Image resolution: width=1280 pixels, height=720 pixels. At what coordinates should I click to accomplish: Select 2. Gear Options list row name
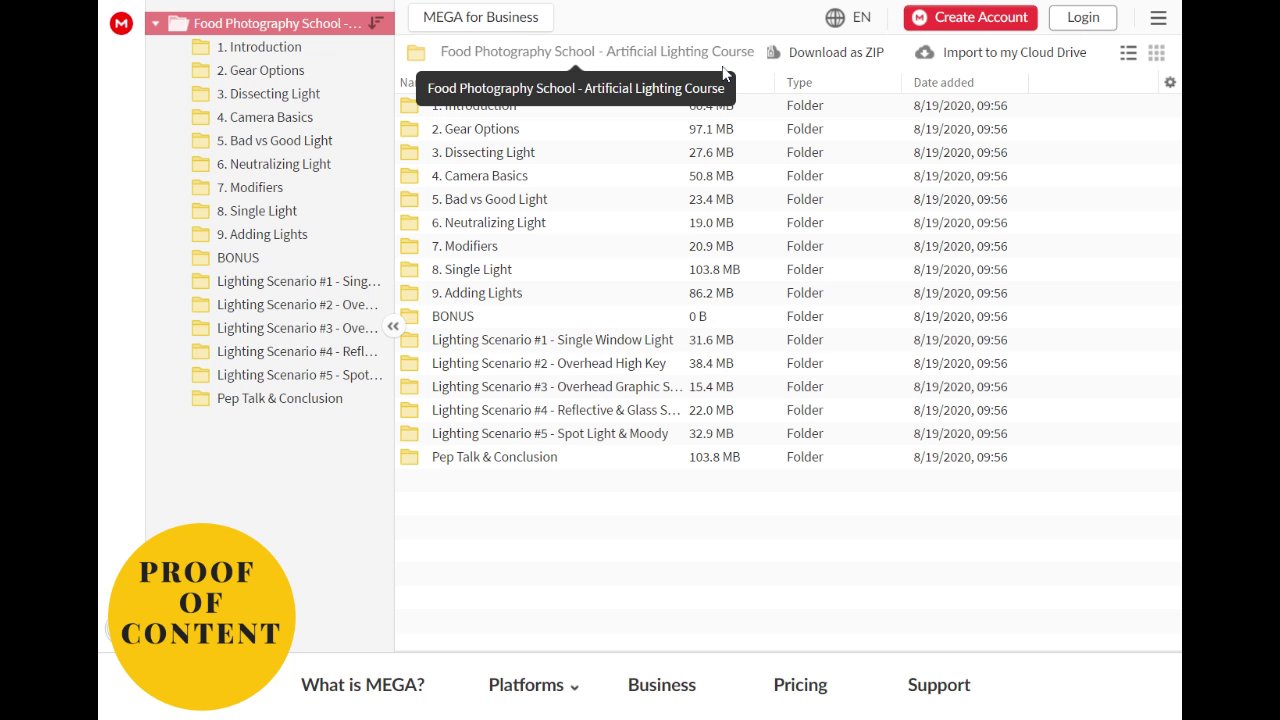point(475,129)
